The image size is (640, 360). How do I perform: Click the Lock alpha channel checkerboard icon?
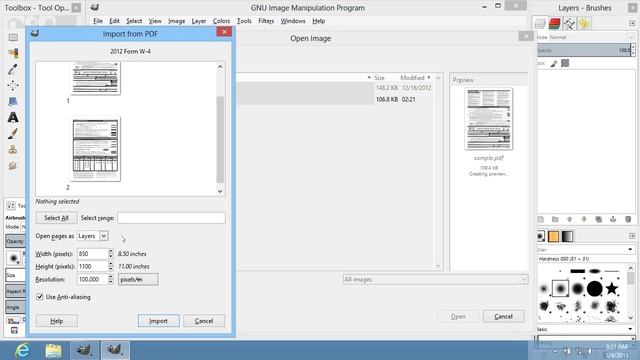pyautogui.click(x=565, y=63)
